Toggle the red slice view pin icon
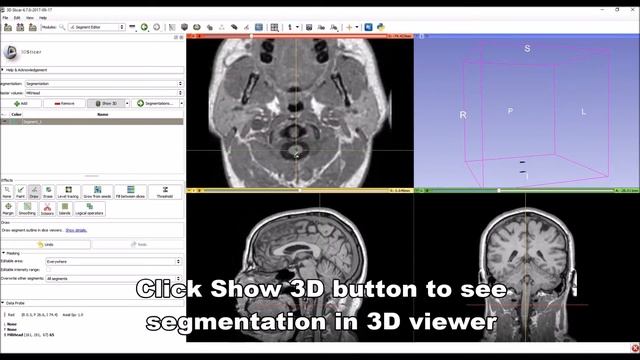 pyautogui.click(x=190, y=36)
